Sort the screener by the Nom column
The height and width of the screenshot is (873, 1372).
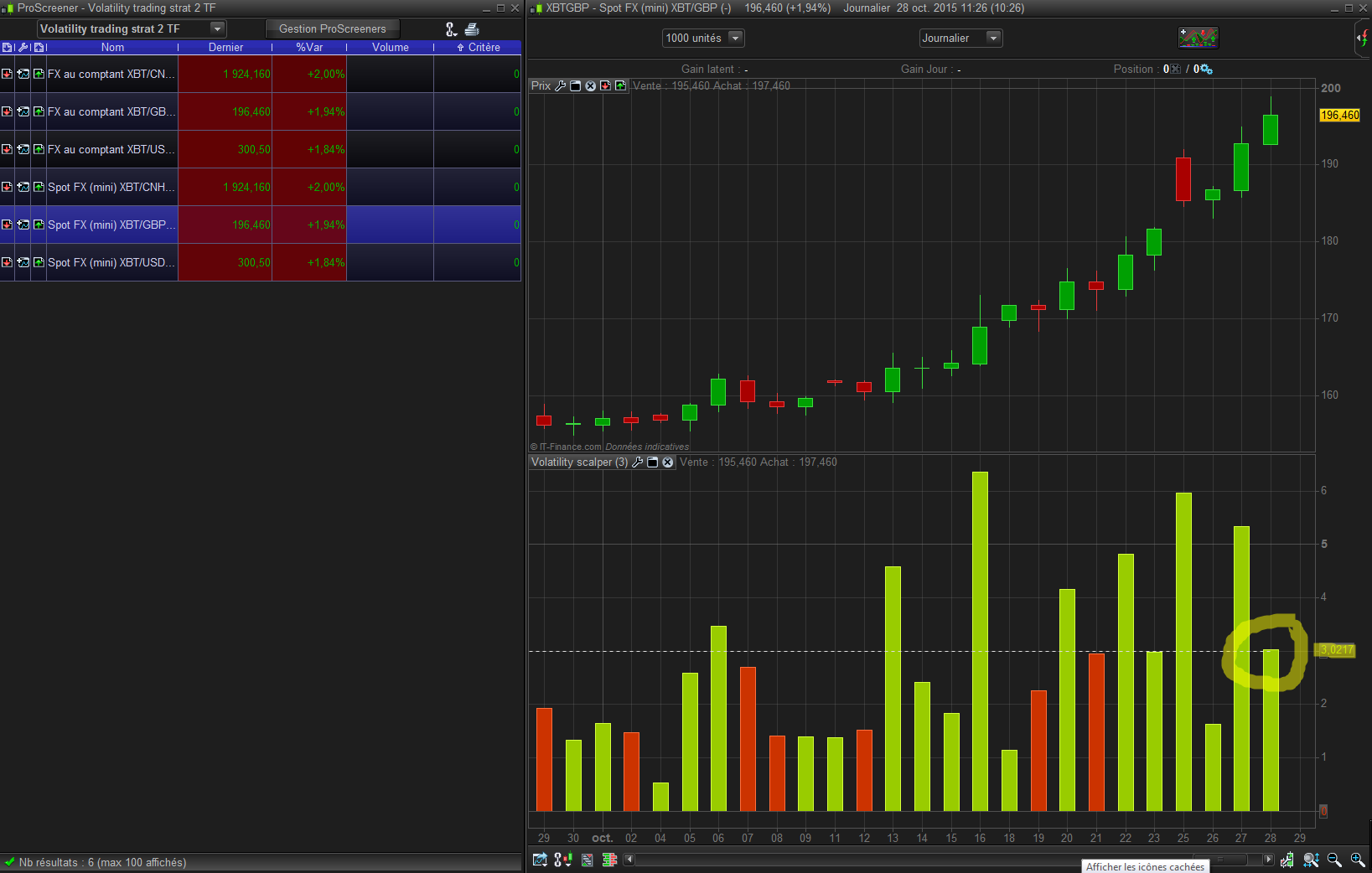point(112,47)
